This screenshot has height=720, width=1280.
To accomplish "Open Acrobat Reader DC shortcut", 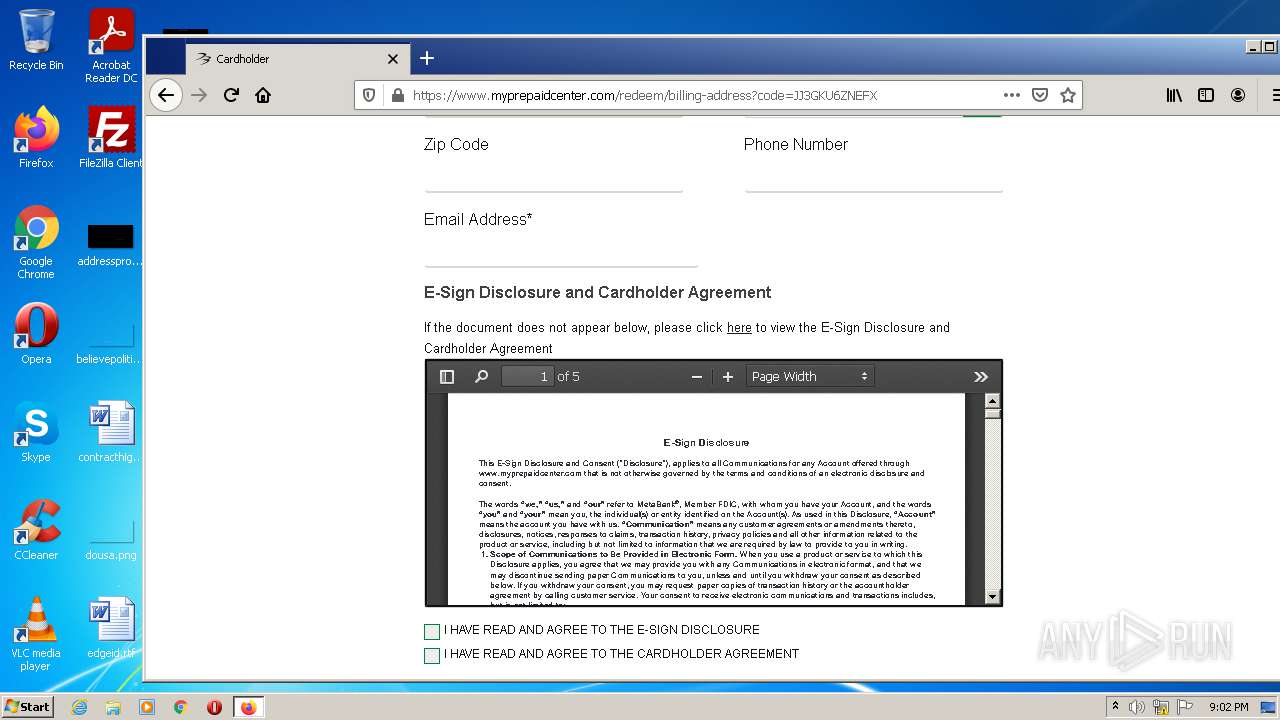I will tap(111, 46).
